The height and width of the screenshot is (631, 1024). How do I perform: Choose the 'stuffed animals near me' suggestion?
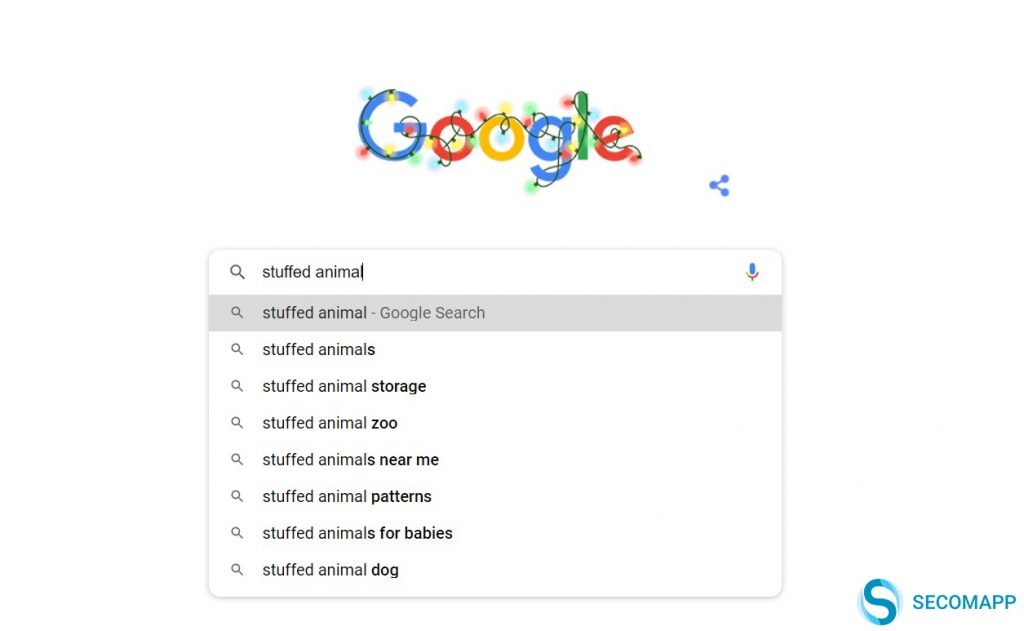click(495, 460)
